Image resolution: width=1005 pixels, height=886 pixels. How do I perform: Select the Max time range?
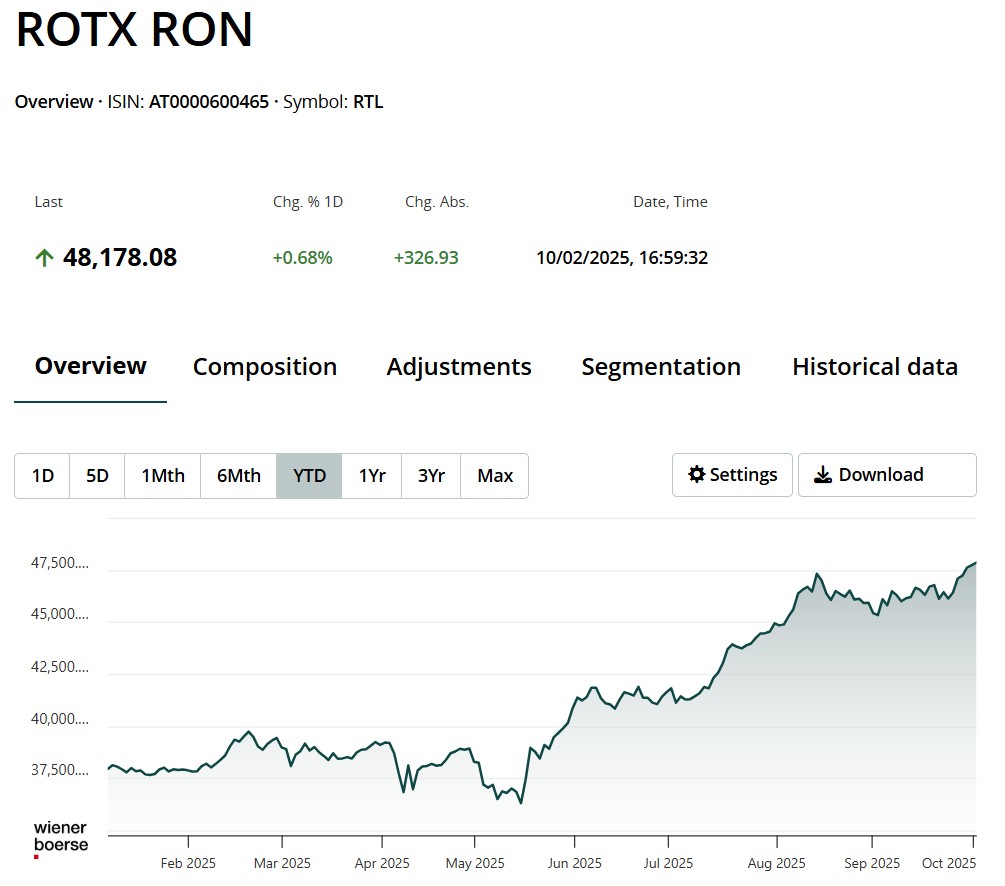tap(495, 476)
